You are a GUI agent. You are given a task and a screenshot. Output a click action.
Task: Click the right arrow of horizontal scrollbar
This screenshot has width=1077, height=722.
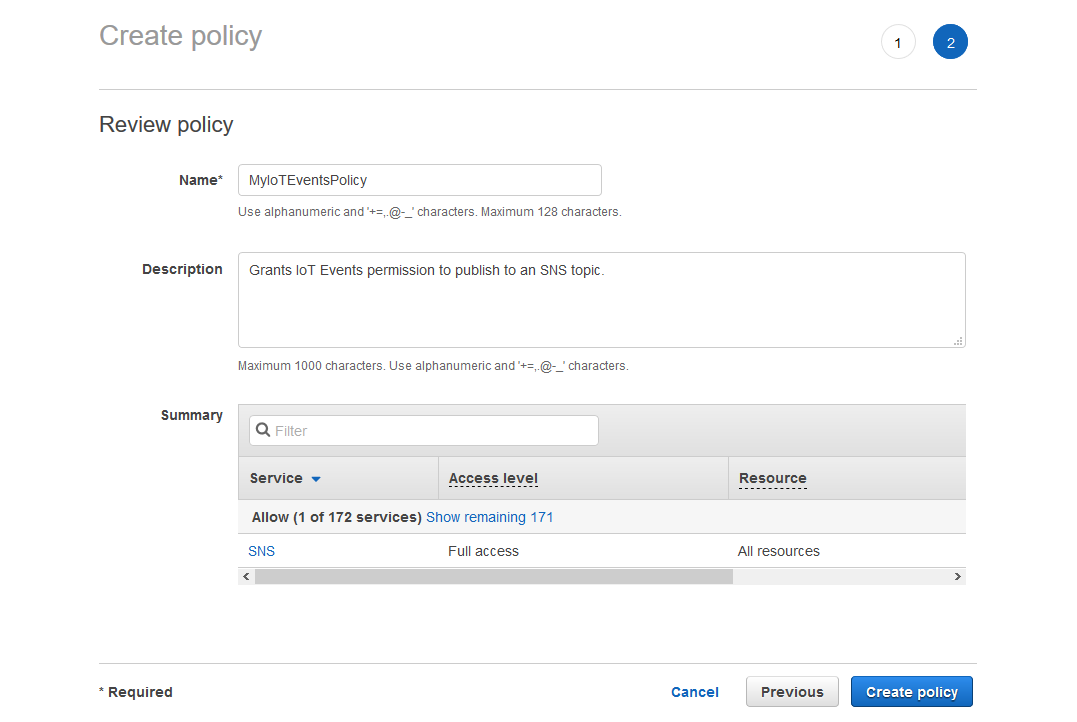pyautogui.click(x=957, y=577)
